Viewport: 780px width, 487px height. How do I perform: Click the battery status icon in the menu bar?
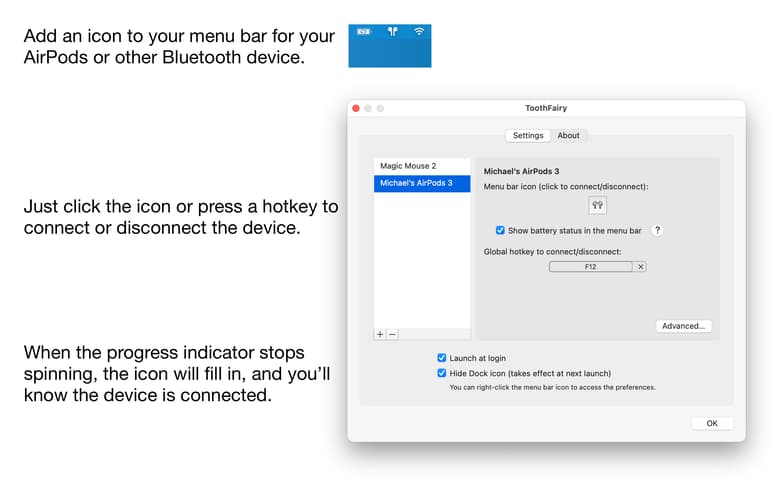pyautogui.click(x=364, y=32)
